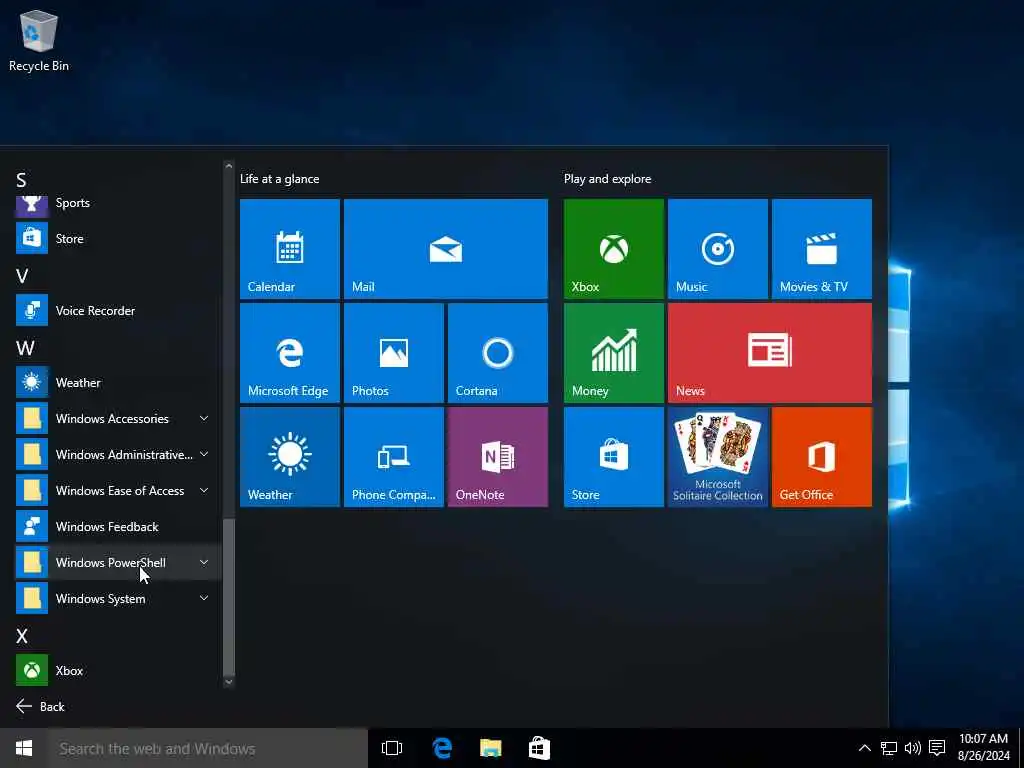Open the volume tray icon
This screenshot has width=1024, height=768.
click(x=912, y=748)
